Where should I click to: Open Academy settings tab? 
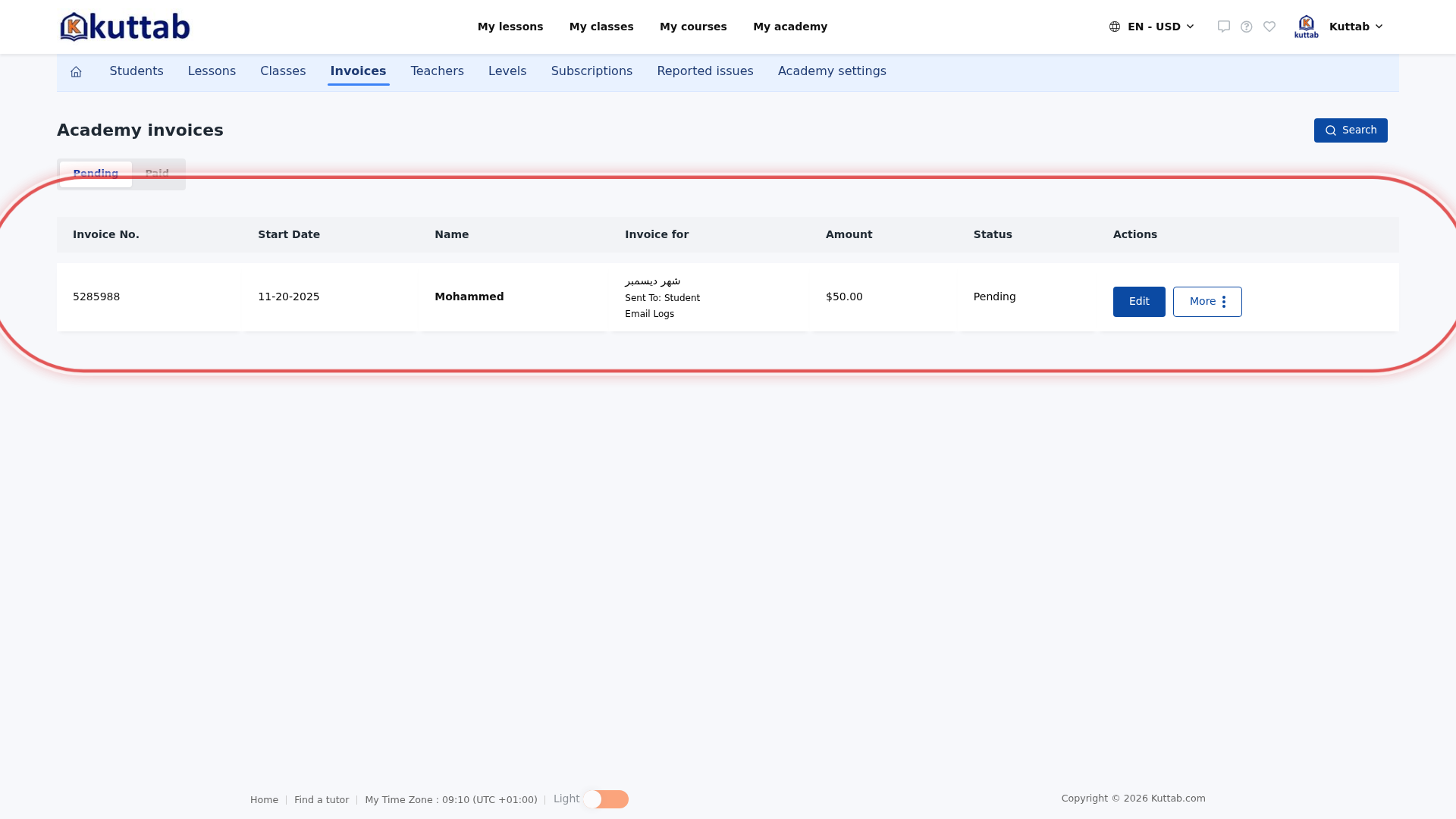(832, 71)
